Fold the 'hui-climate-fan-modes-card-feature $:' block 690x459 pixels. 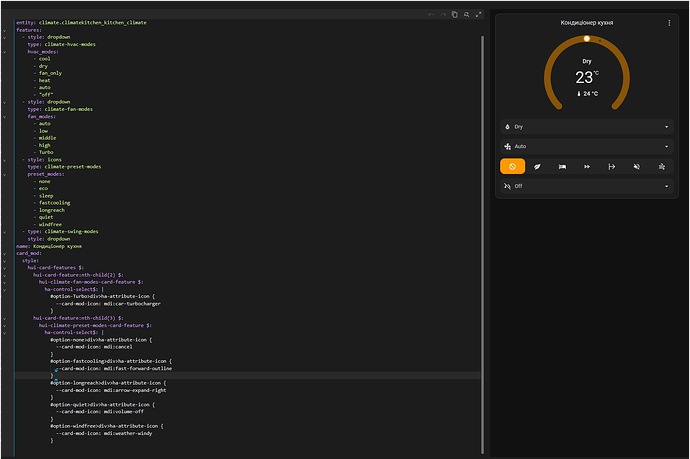click(4, 283)
